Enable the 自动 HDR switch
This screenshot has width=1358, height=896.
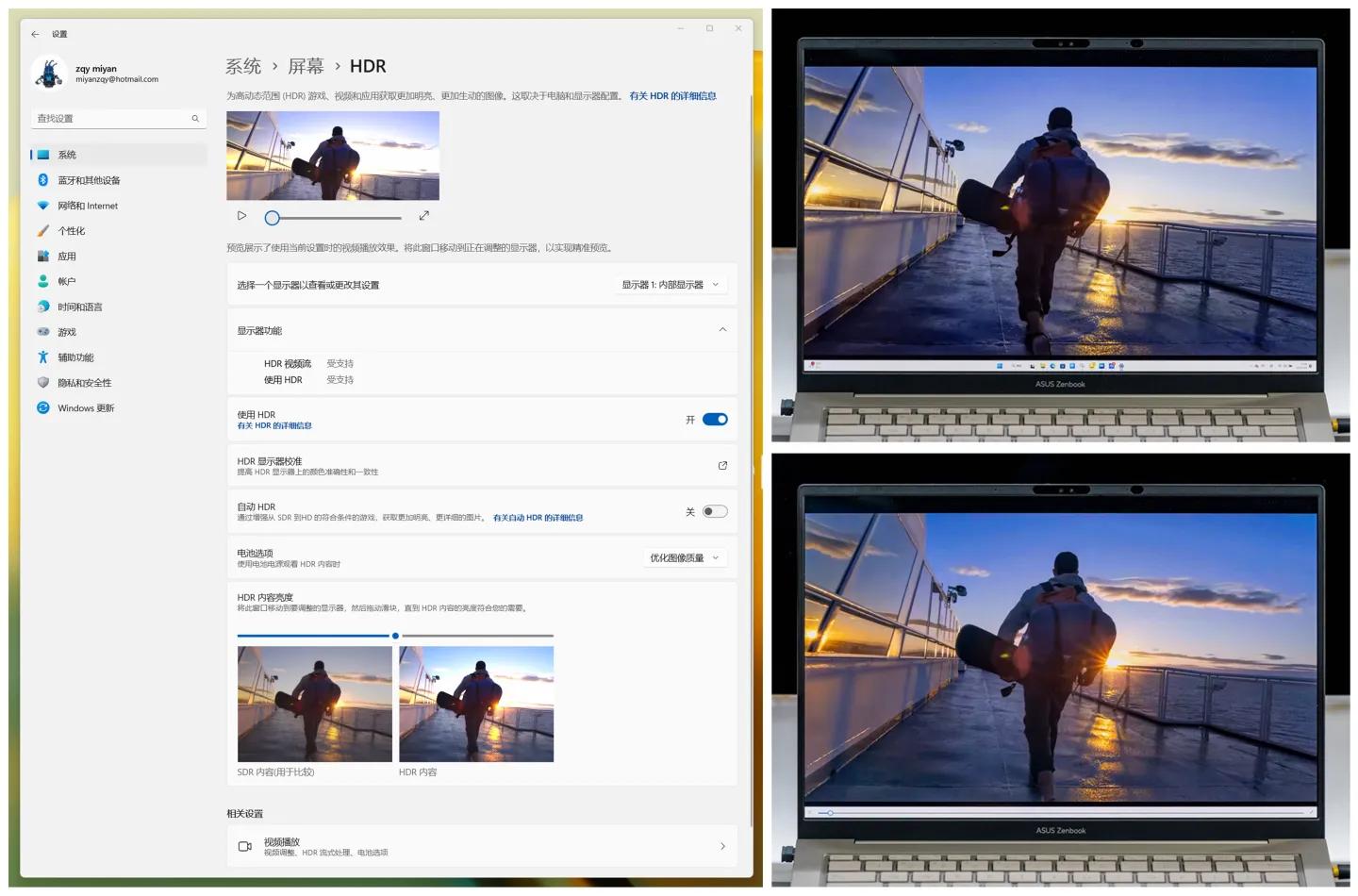(714, 510)
